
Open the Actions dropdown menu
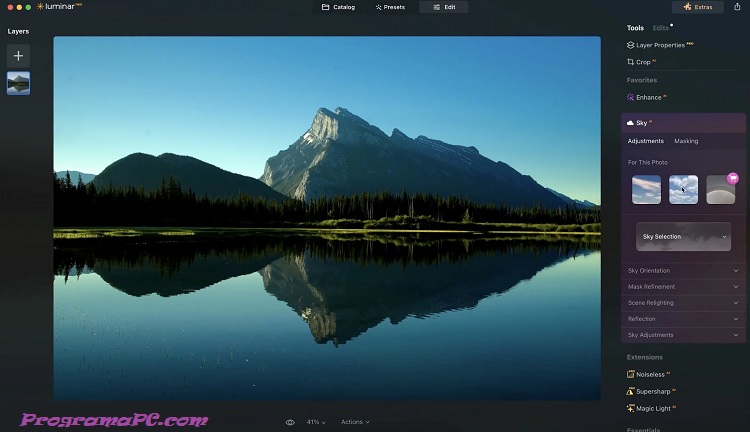tap(355, 422)
